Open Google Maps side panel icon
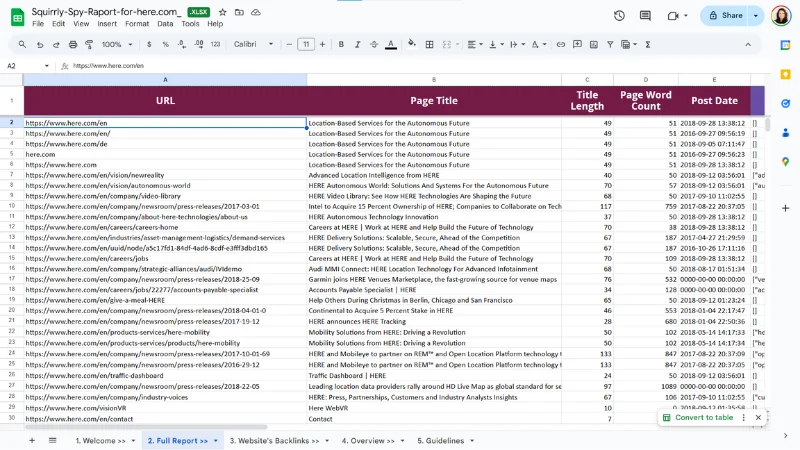The height and width of the screenshot is (450, 800). [785, 161]
